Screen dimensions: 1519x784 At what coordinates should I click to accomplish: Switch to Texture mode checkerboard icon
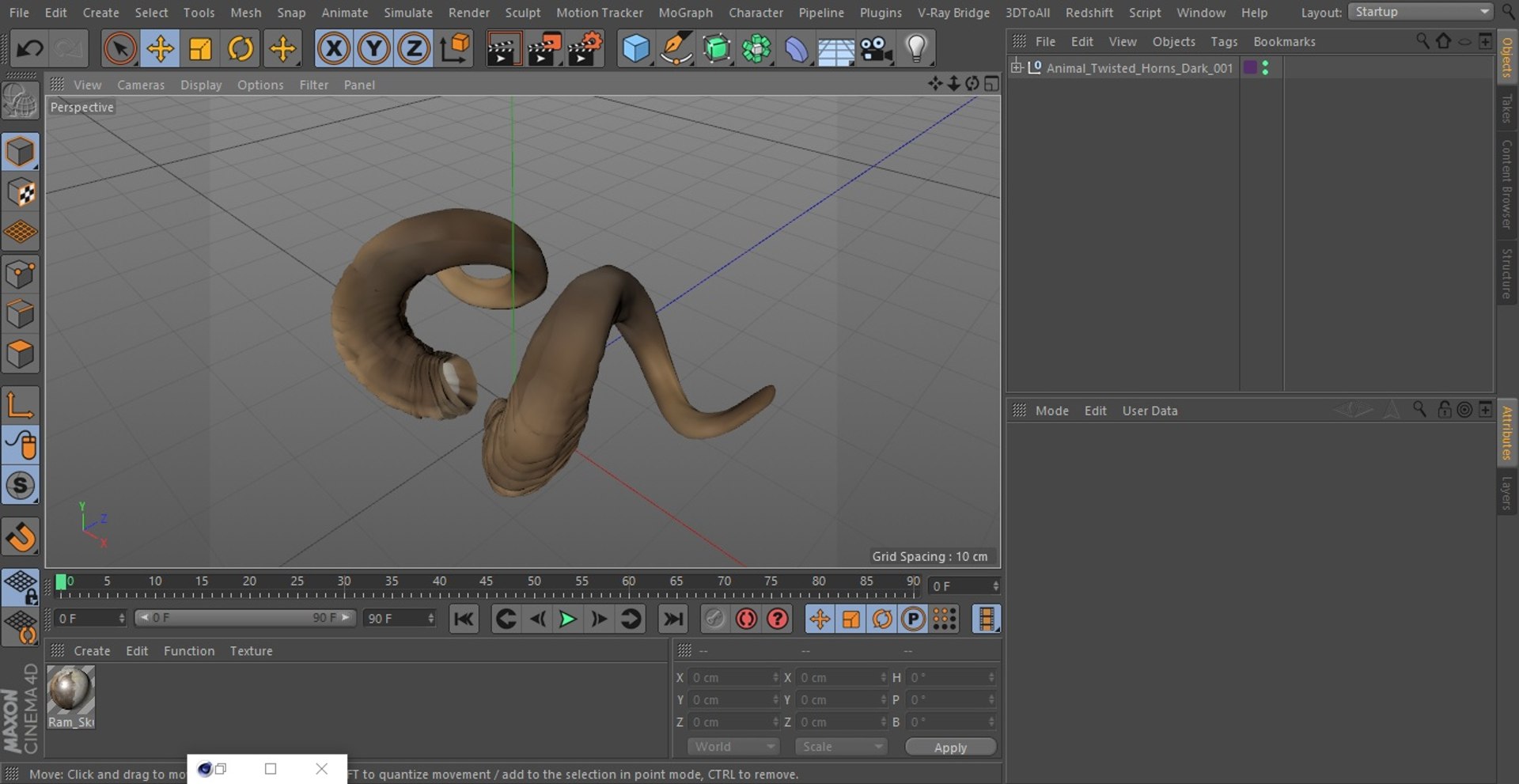(x=20, y=193)
